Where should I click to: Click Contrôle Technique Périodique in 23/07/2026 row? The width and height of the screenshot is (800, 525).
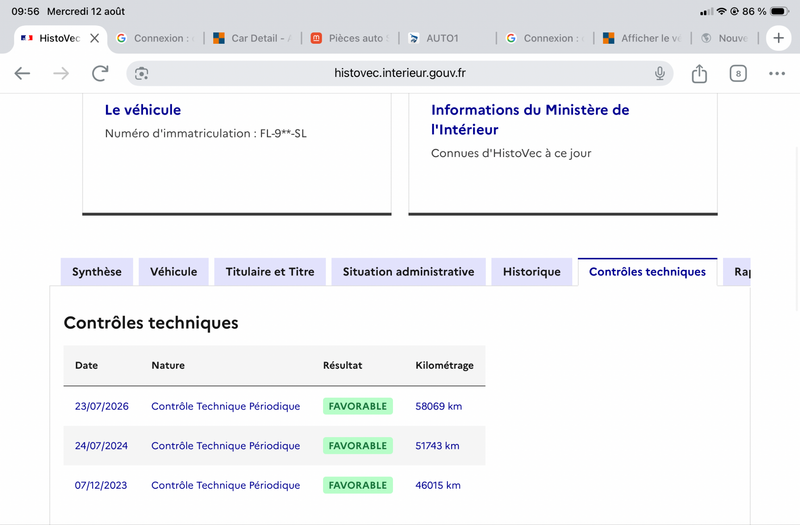pyautogui.click(x=226, y=406)
